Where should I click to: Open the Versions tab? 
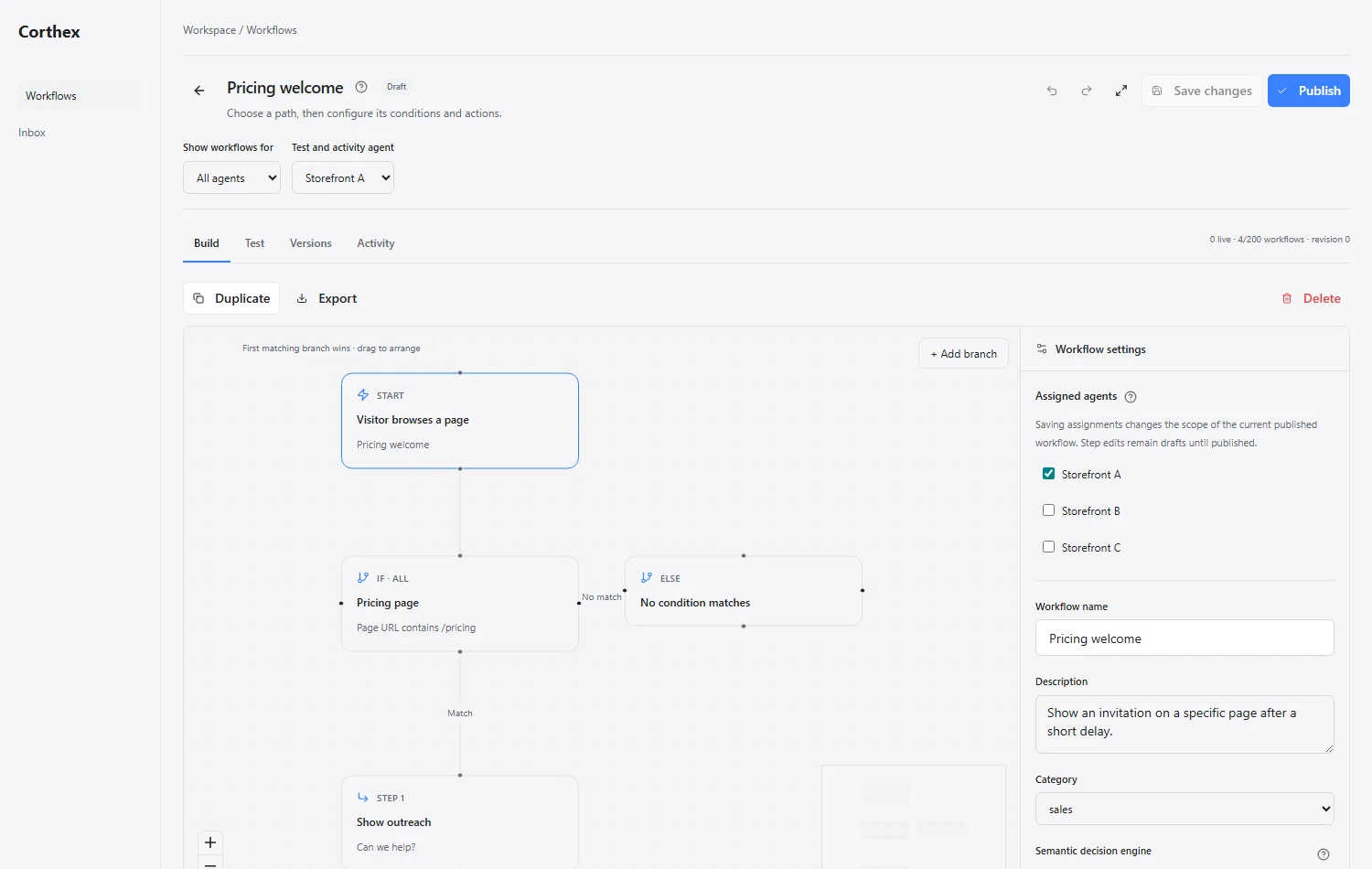[x=311, y=243]
